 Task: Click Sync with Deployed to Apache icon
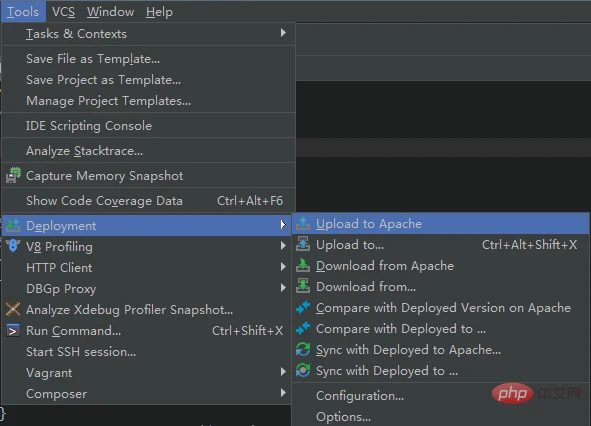pyautogui.click(x=303, y=349)
